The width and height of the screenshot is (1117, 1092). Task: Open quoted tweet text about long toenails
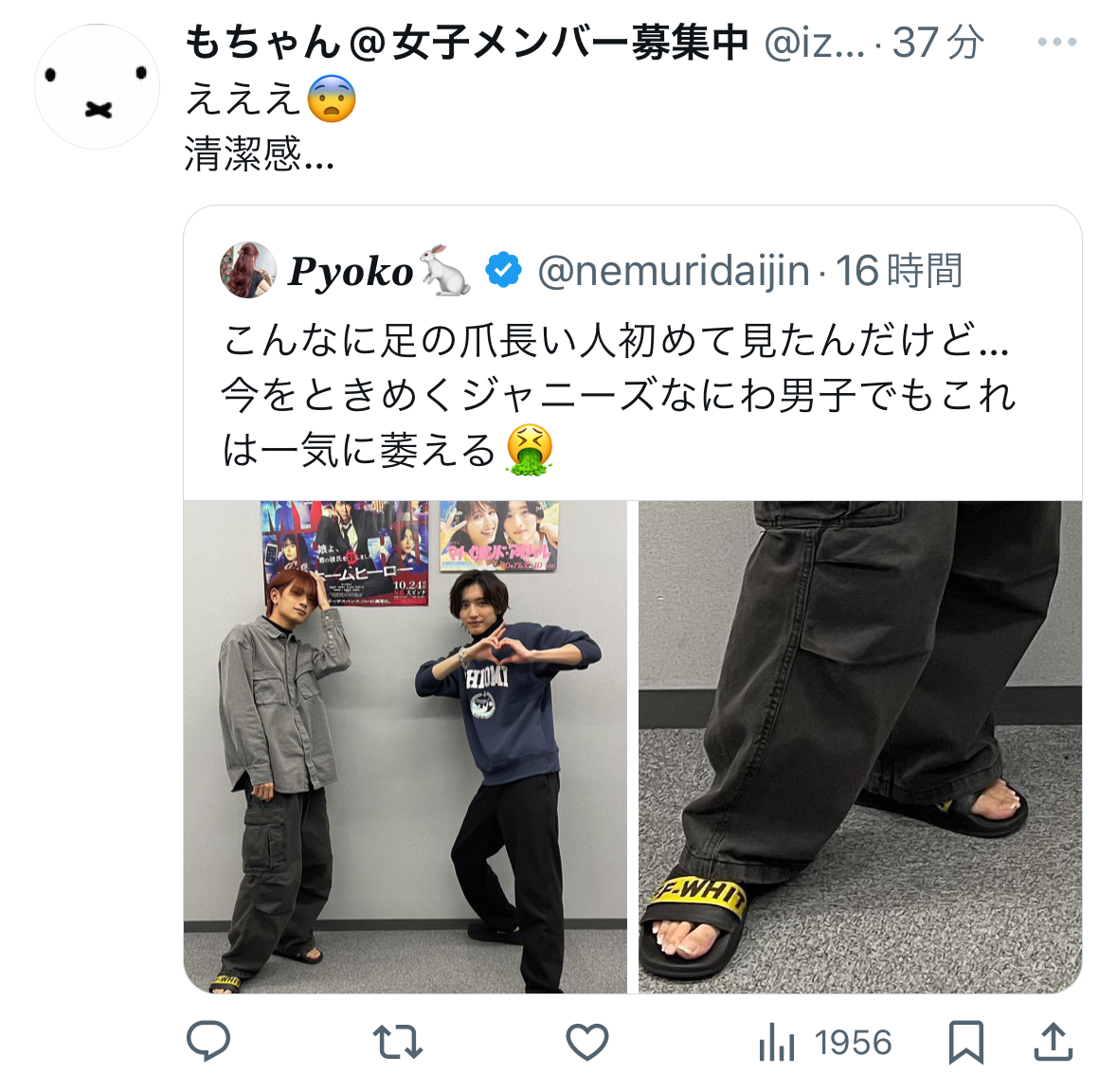coord(619,396)
